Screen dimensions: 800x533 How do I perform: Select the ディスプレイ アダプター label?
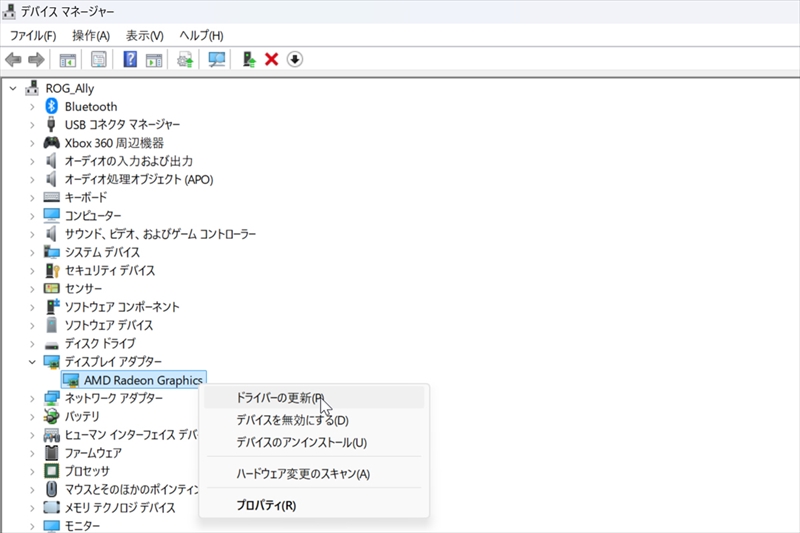[x=113, y=362]
